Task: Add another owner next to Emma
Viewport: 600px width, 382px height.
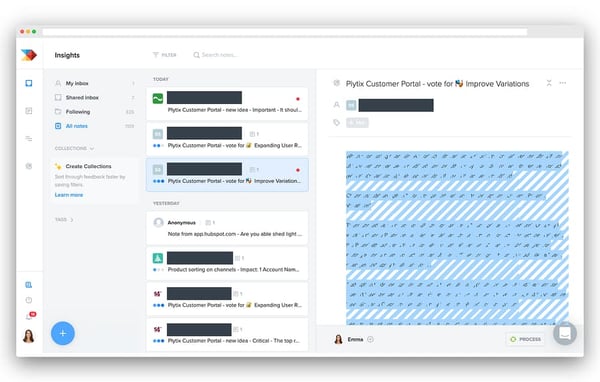Action: click(x=370, y=339)
